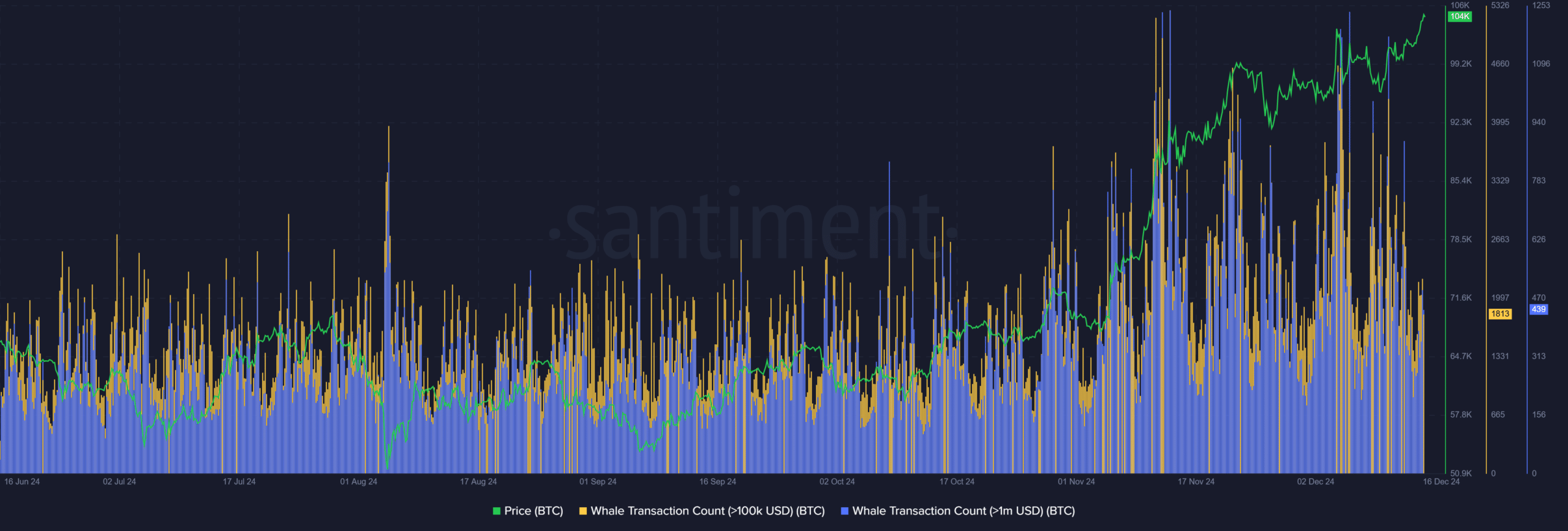Click the 02 Dec 24 date label
Image resolution: width=1568 pixels, height=531 pixels.
[x=1316, y=481]
